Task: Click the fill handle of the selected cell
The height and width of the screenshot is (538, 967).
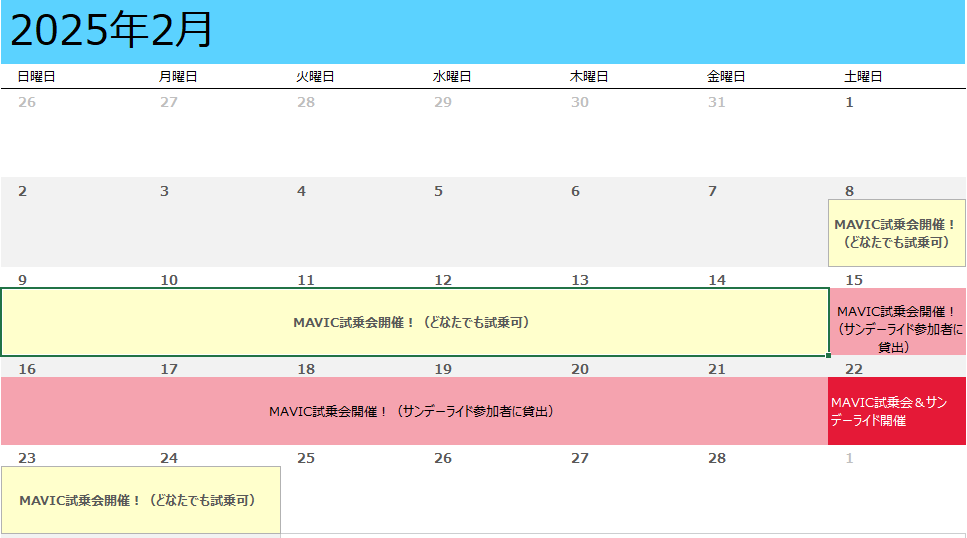Action: pos(828,356)
